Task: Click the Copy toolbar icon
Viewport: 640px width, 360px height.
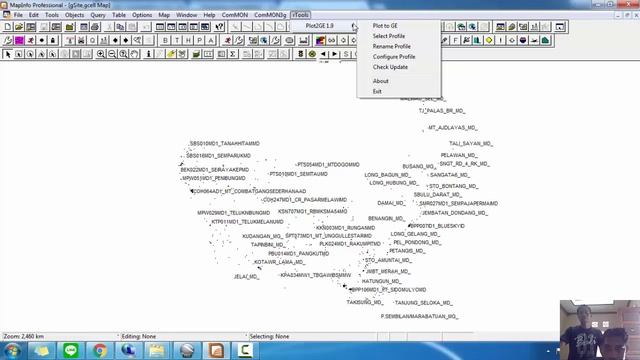Action: [120, 27]
